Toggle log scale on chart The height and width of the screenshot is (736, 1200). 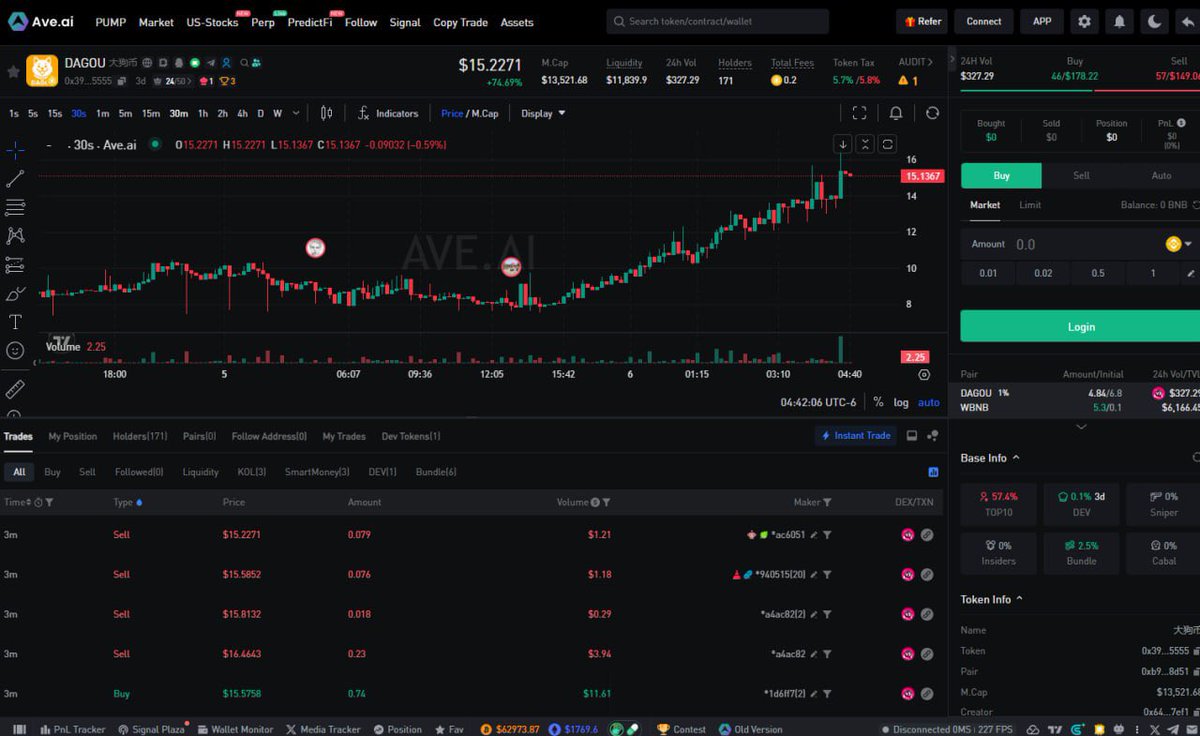point(901,402)
